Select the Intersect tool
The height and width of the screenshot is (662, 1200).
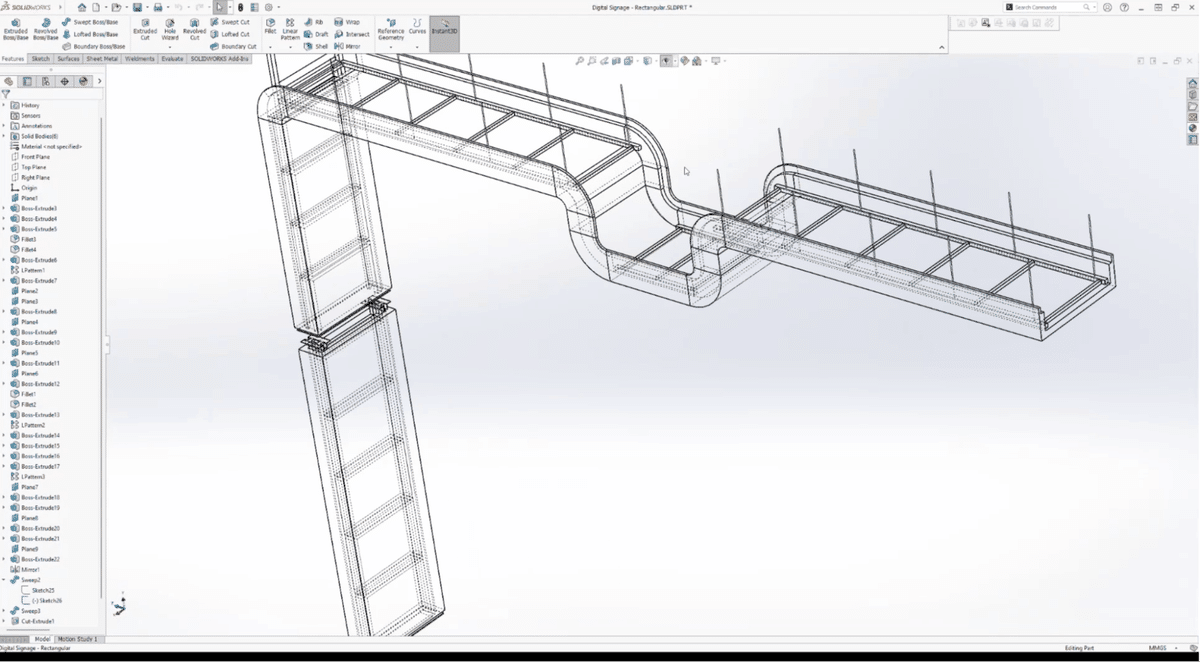[352, 34]
